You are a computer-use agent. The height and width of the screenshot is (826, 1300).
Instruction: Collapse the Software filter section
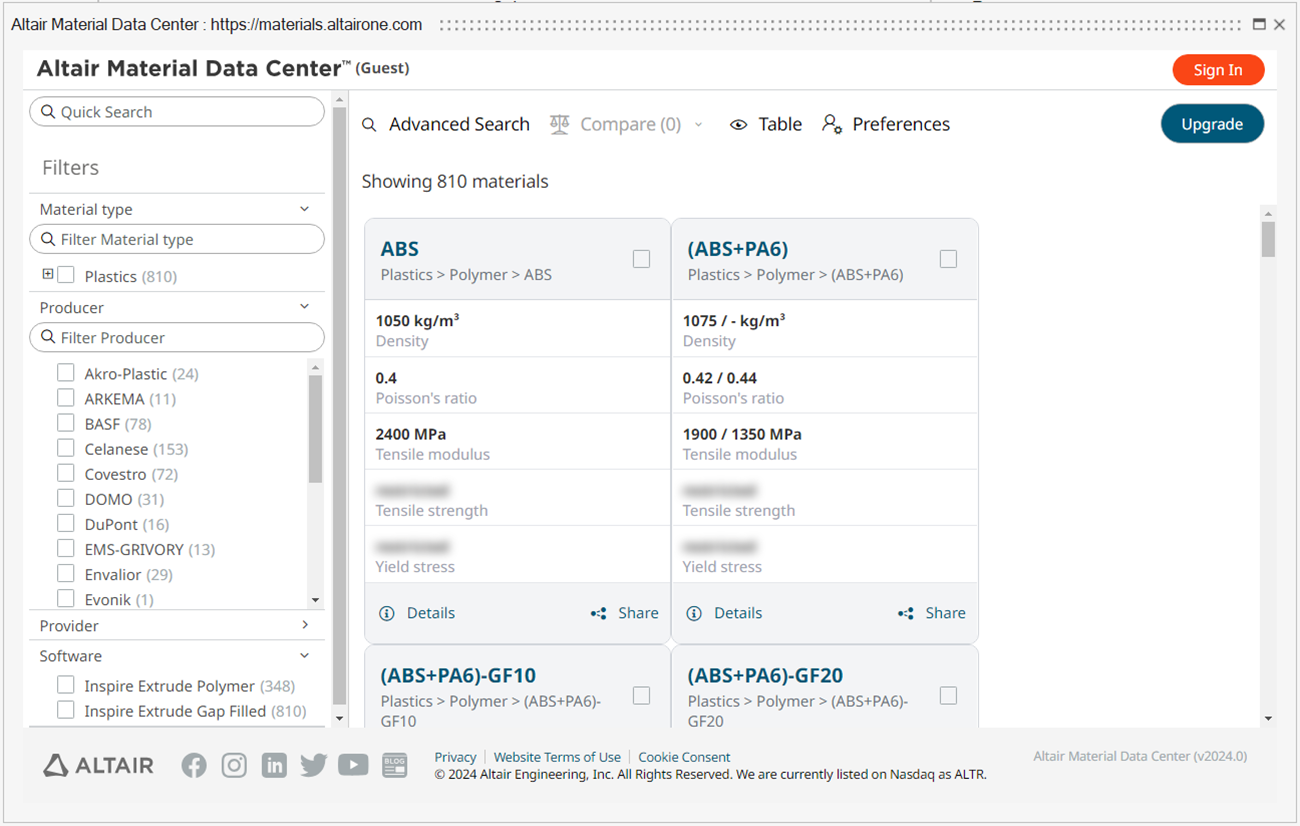point(304,656)
